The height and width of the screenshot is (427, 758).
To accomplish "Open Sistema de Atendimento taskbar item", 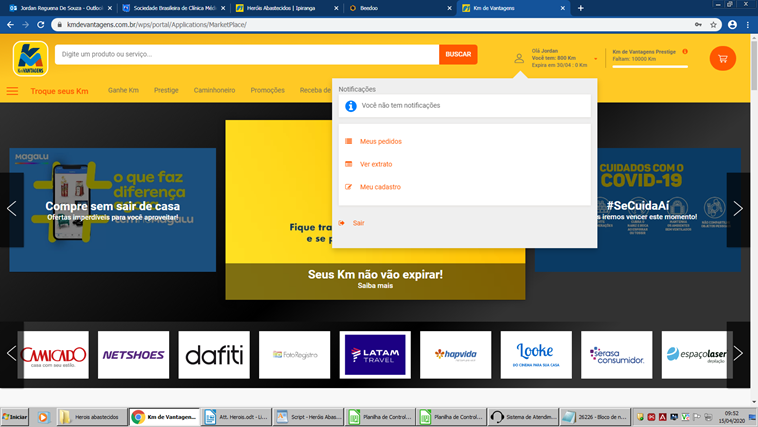I will pyautogui.click(x=523, y=417).
